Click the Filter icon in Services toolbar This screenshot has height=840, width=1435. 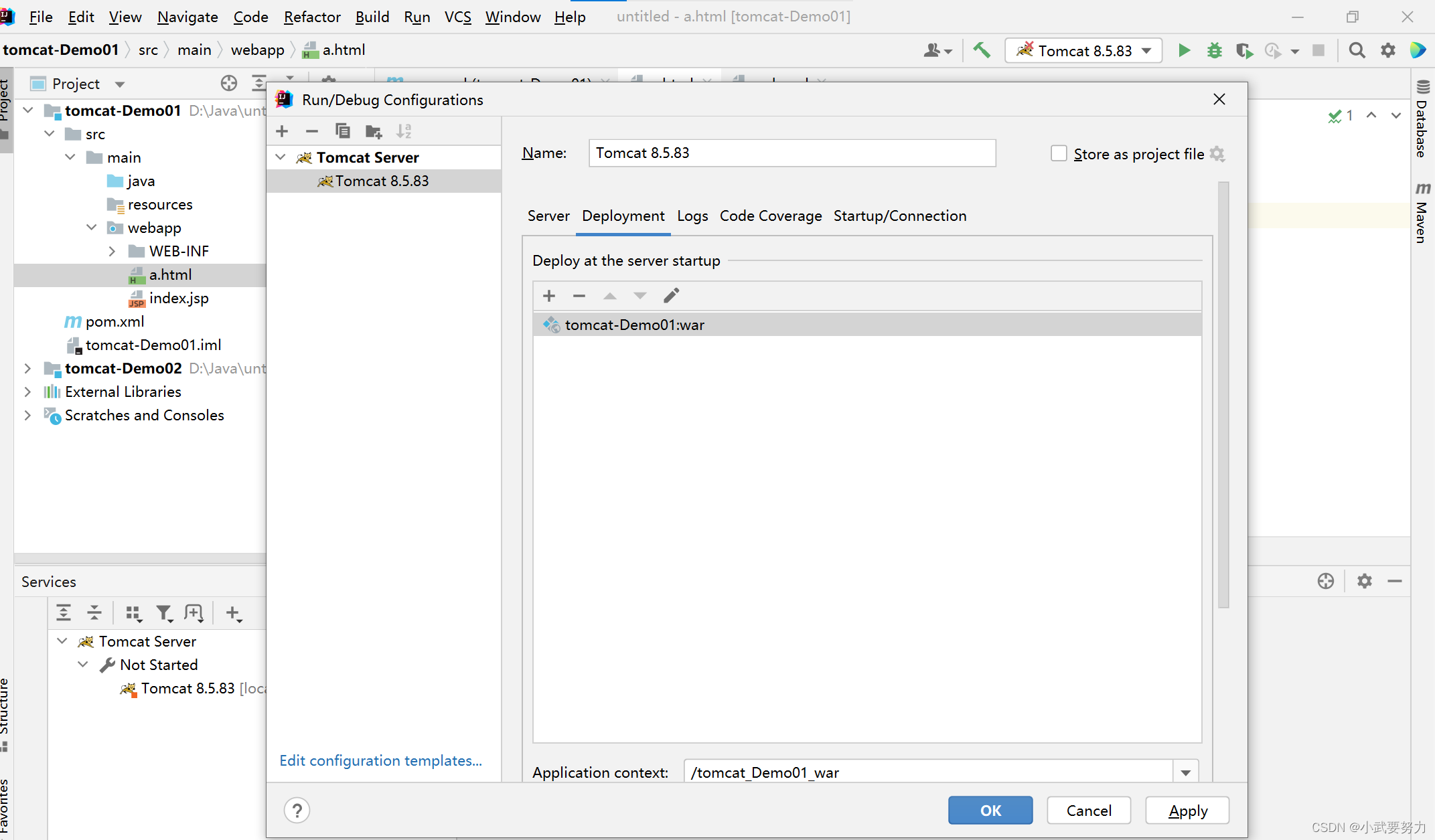[x=164, y=613]
